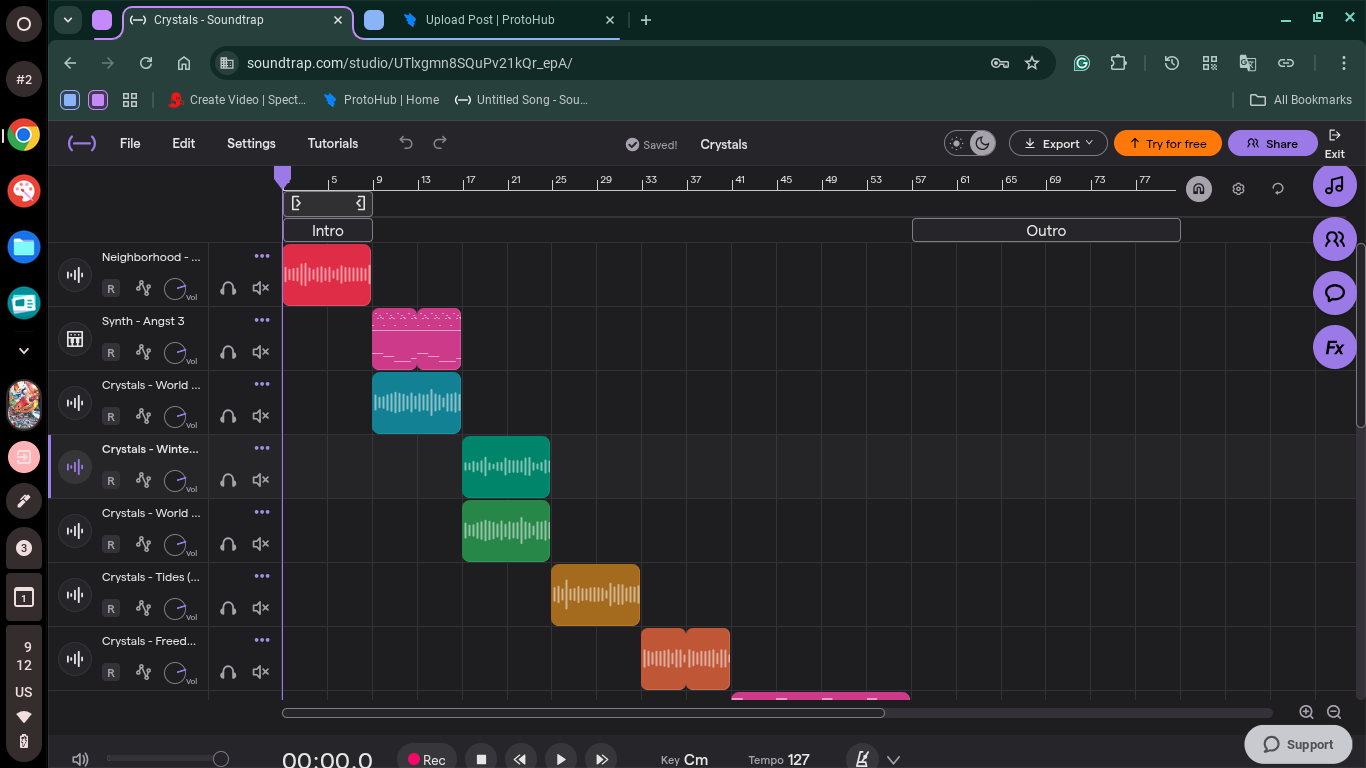The width and height of the screenshot is (1366, 768).
Task: Click the Share button
Action: [x=1272, y=144]
